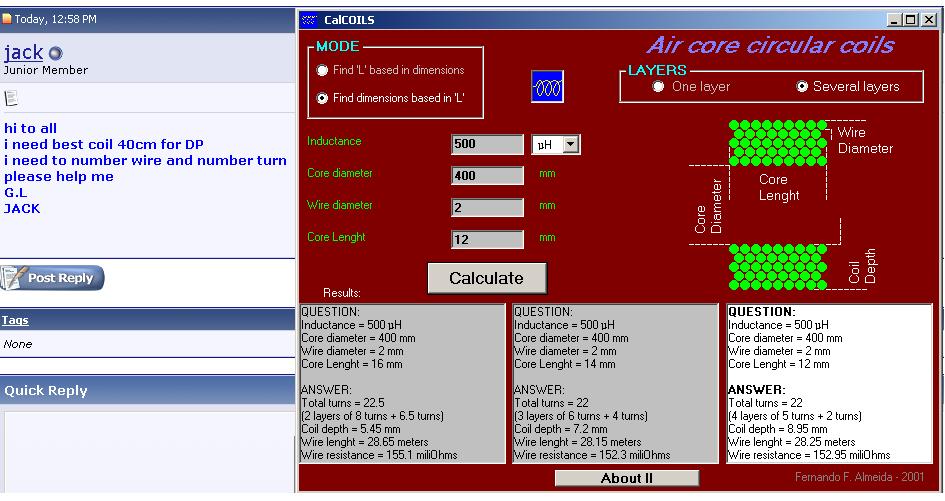Click the 'Total turns = 22.5' result line

click(x=343, y=403)
